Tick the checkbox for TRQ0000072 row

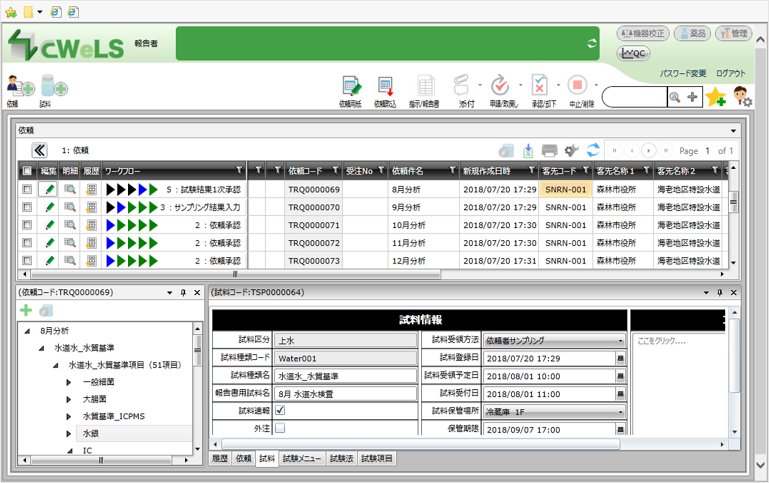pos(27,243)
